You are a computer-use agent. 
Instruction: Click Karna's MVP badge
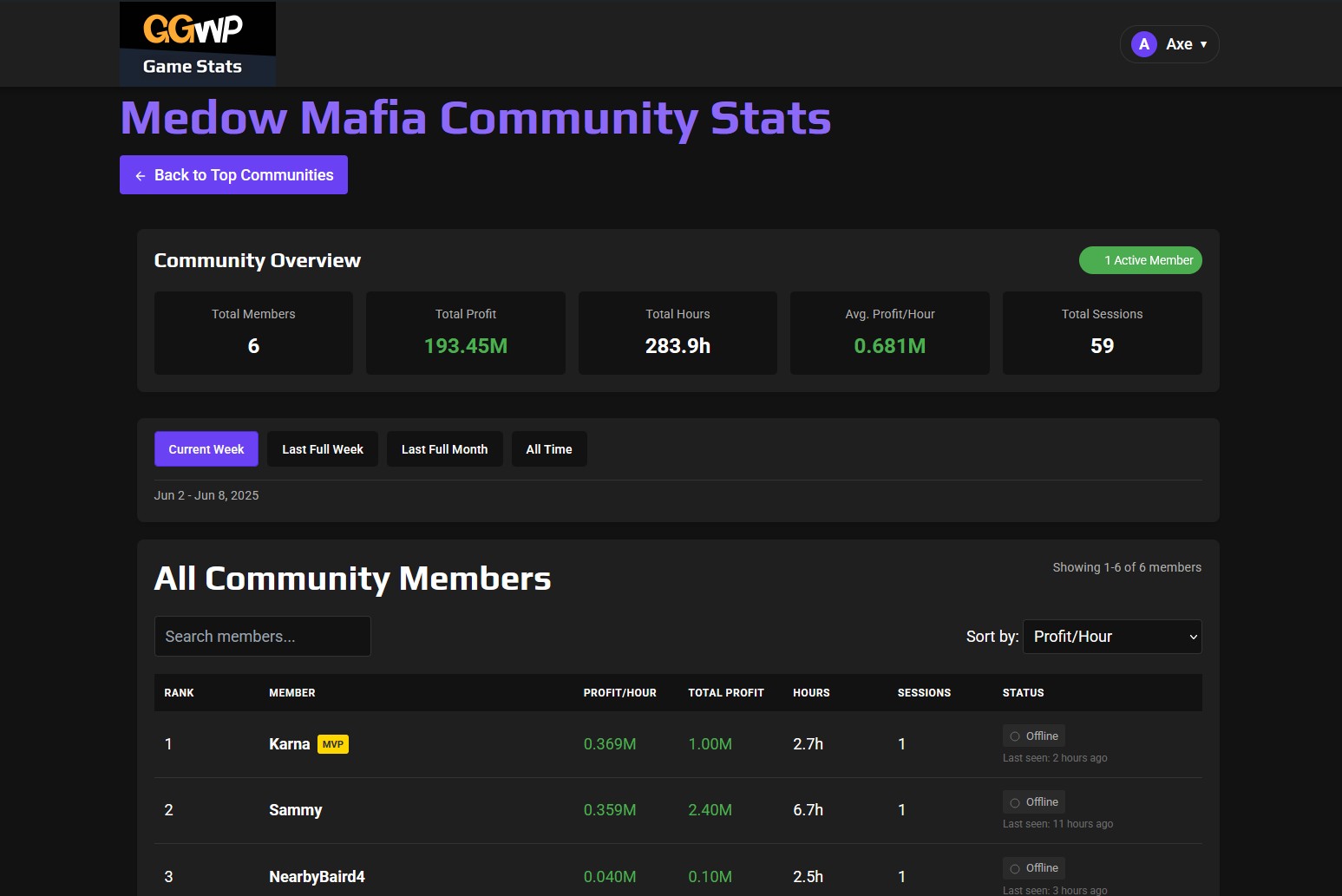point(333,743)
